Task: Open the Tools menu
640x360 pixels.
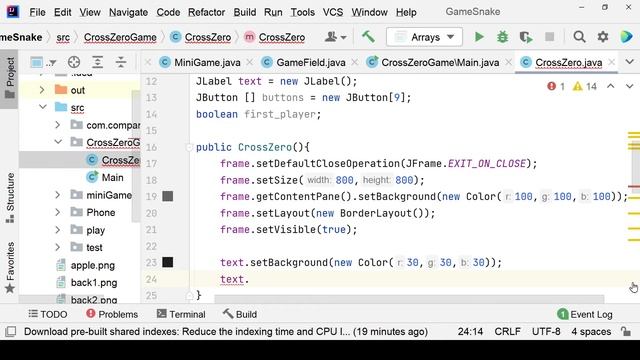Action: pyautogui.click(x=302, y=12)
